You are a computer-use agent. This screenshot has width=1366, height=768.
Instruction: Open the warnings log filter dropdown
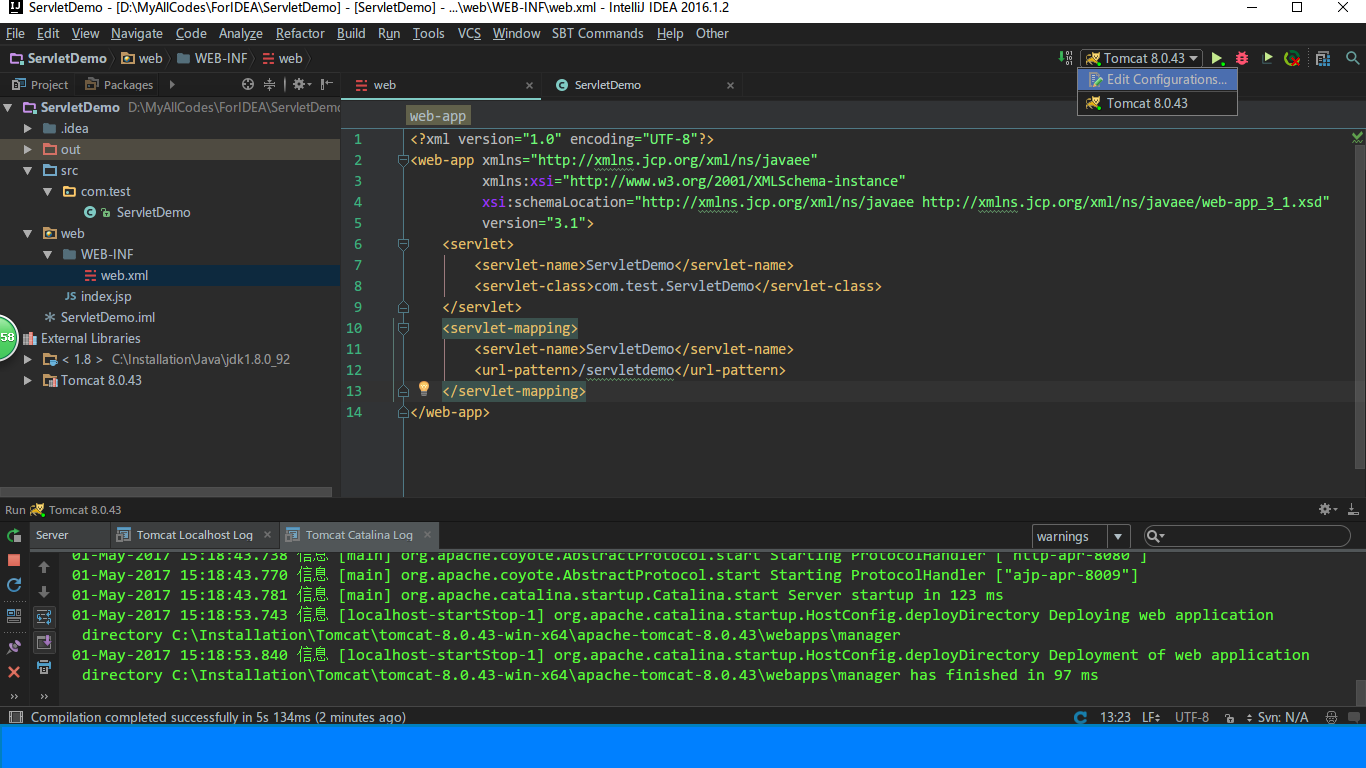1119,537
